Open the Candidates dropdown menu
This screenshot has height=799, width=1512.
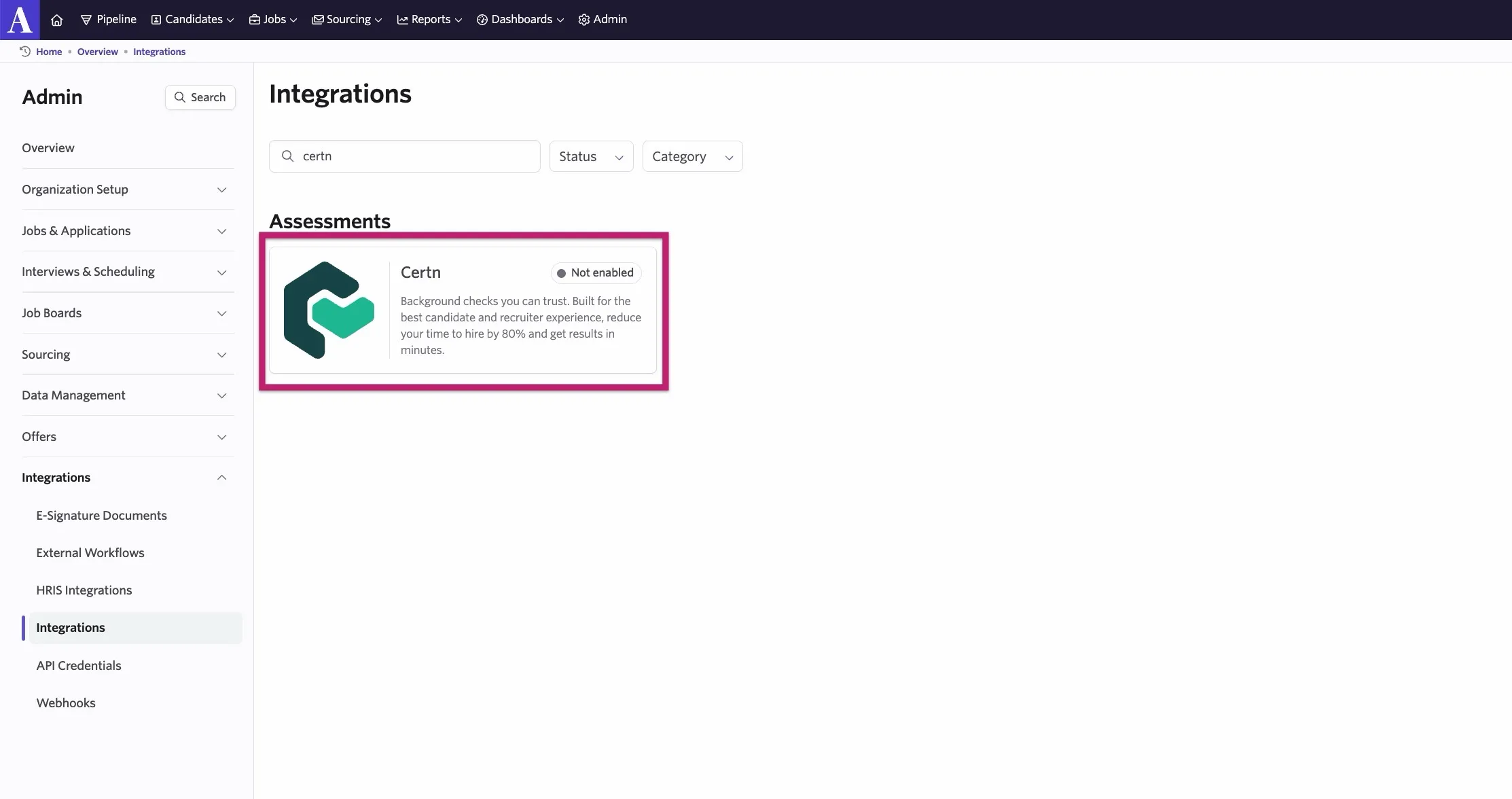[x=192, y=20]
